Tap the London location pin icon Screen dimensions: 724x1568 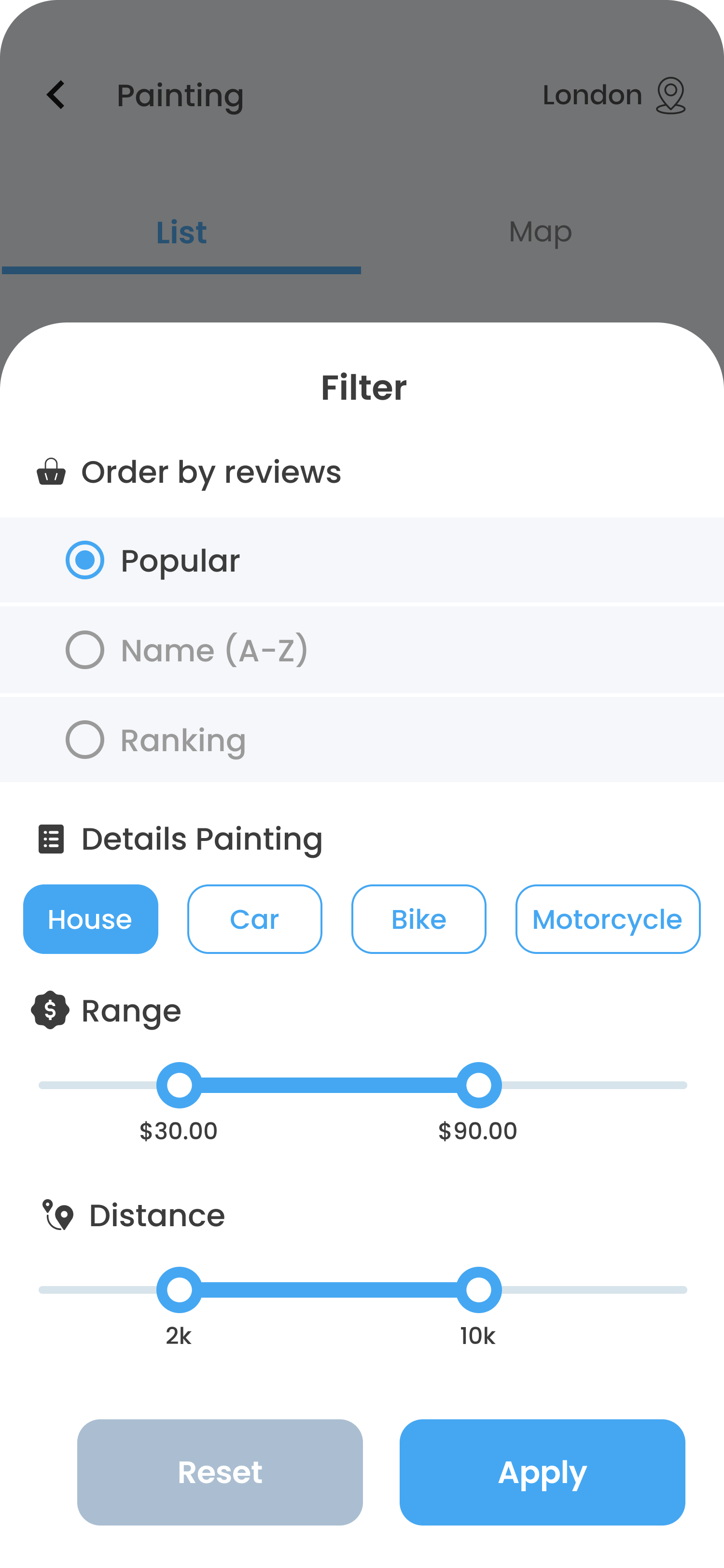(x=670, y=95)
